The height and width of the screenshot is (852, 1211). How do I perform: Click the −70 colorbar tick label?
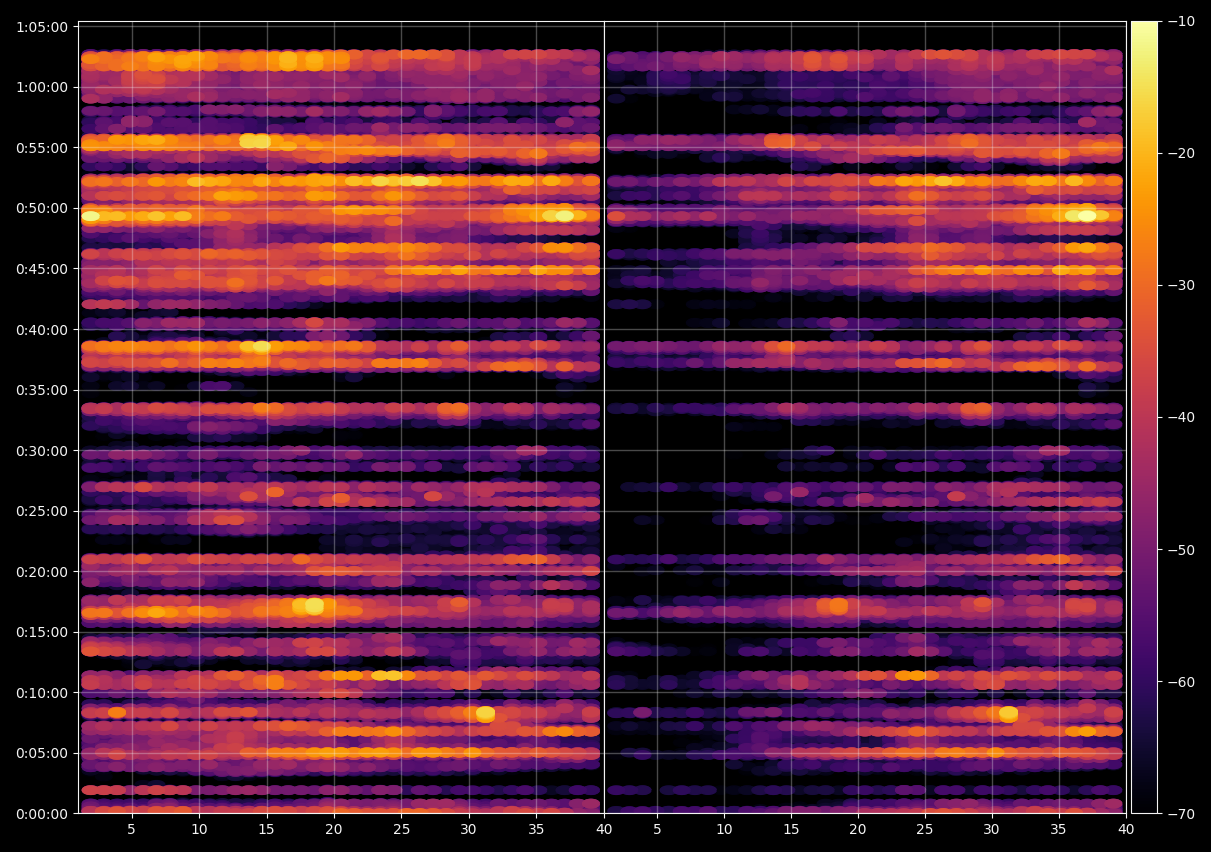(x=1181, y=814)
